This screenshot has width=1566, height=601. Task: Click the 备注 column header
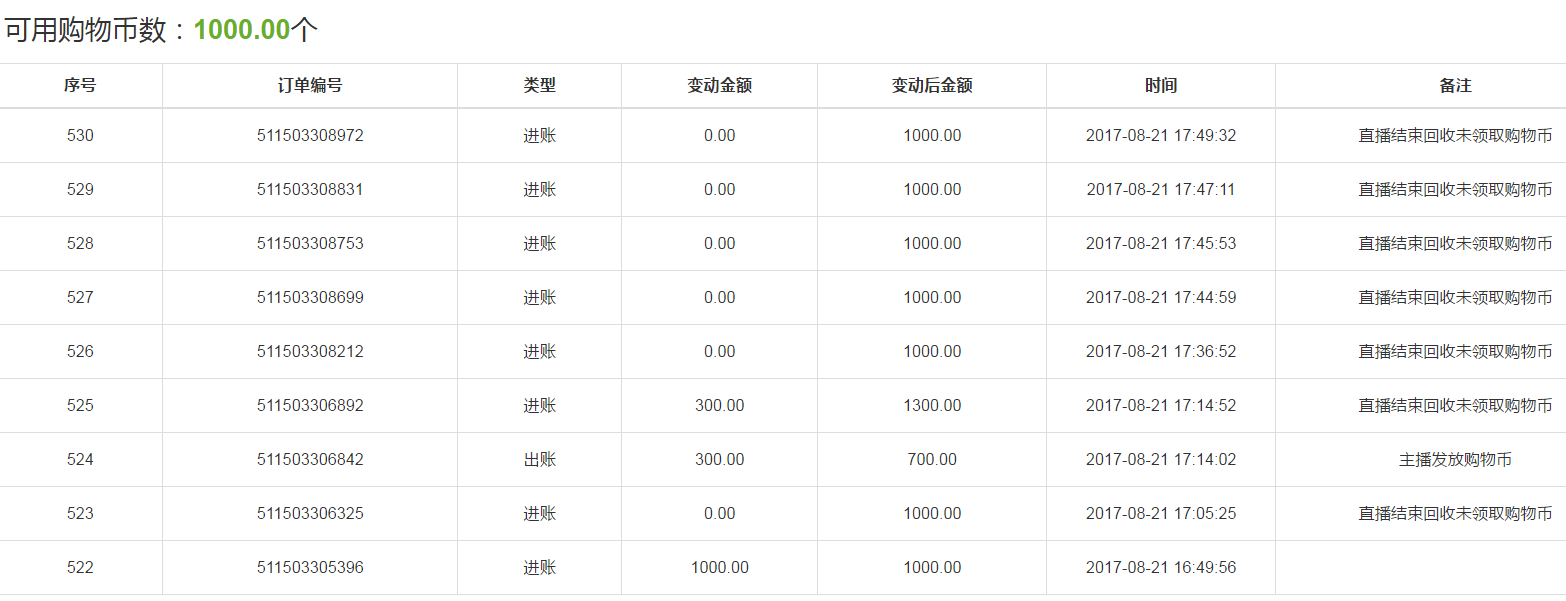1455,86
